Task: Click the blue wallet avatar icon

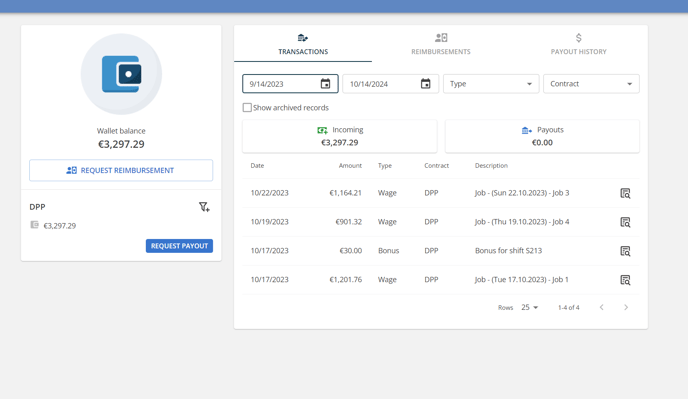Action: 122,74
